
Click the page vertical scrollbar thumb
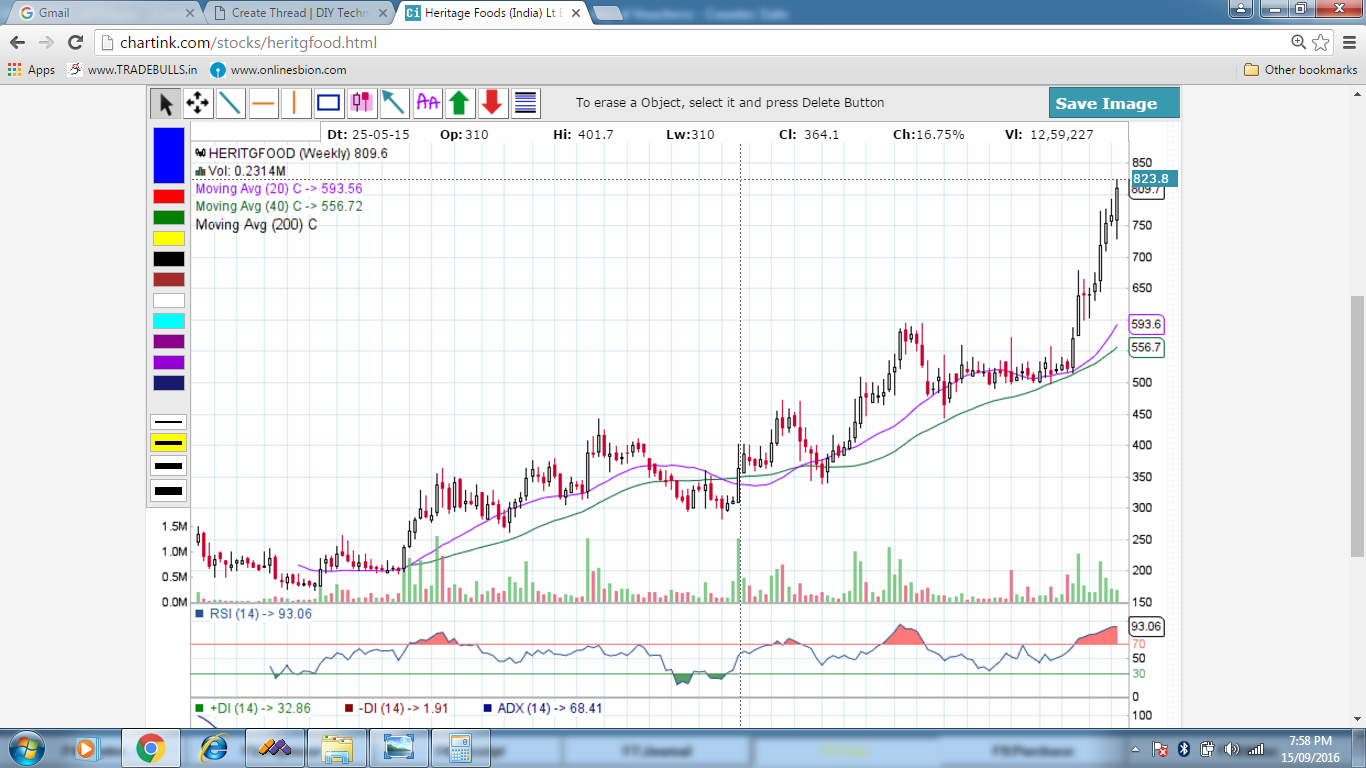tap(1357, 426)
